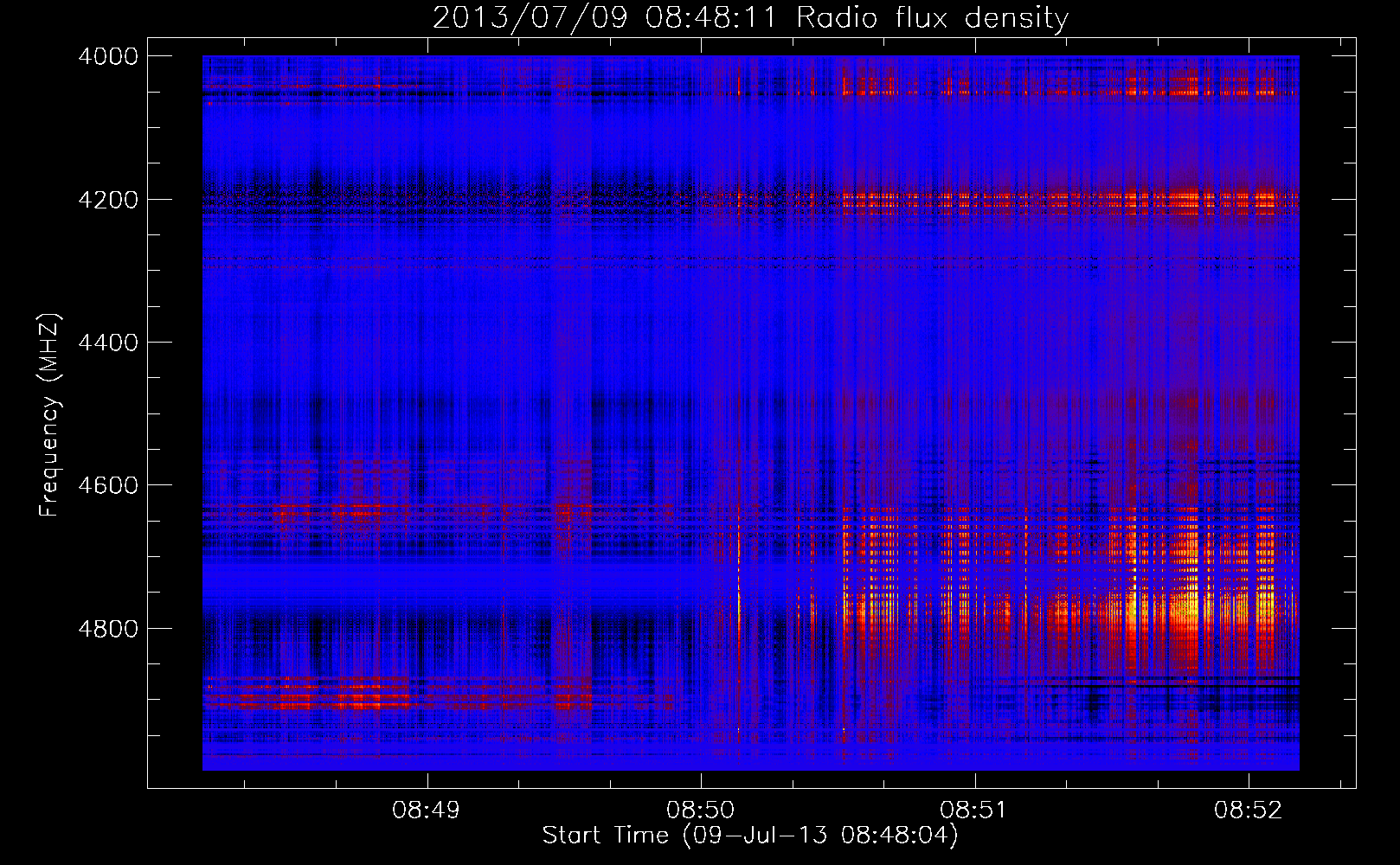Viewport: 1400px width, 865px height.
Task: Click the "Start Time (09-Jul-13 08:48:04)" axis label
Action: (750, 836)
